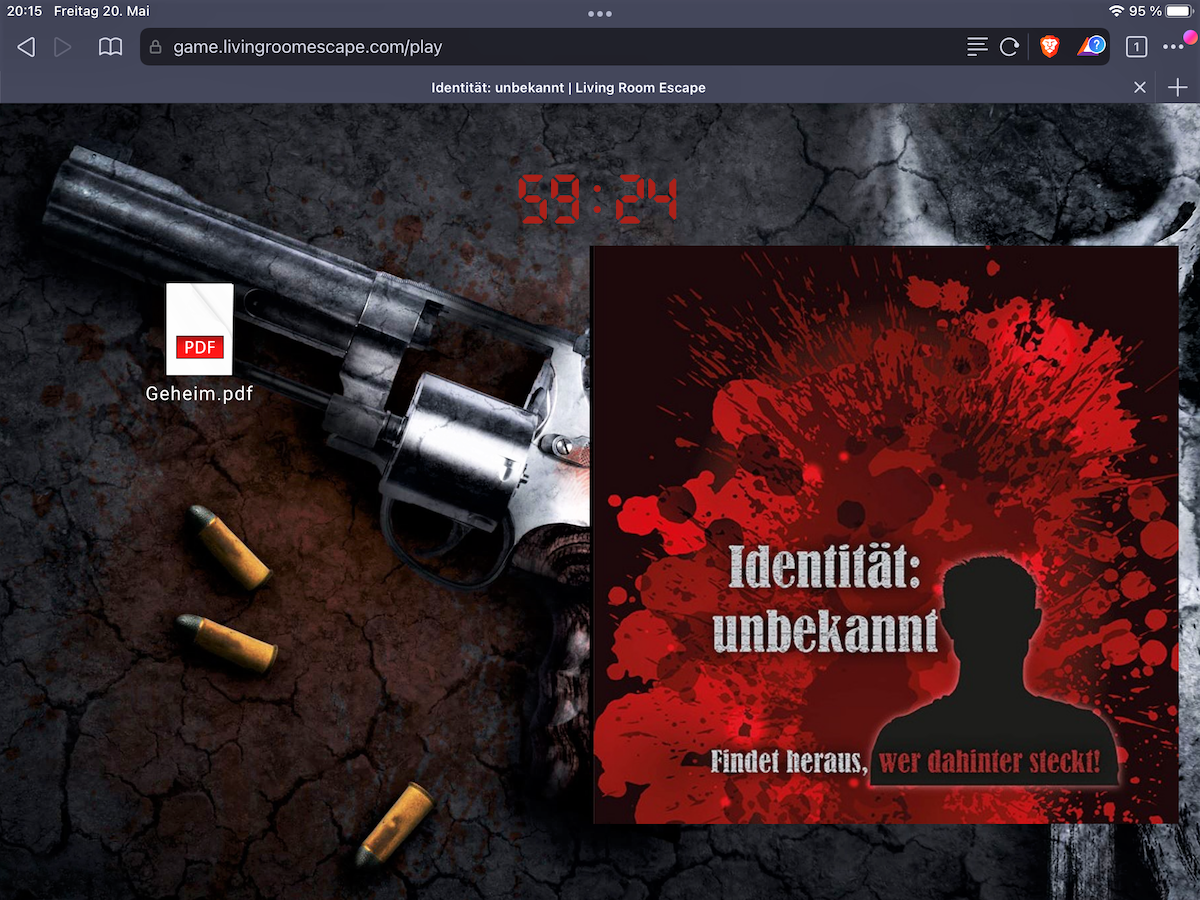
Task: Open Brave Shields lion icon
Action: [1049, 46]
